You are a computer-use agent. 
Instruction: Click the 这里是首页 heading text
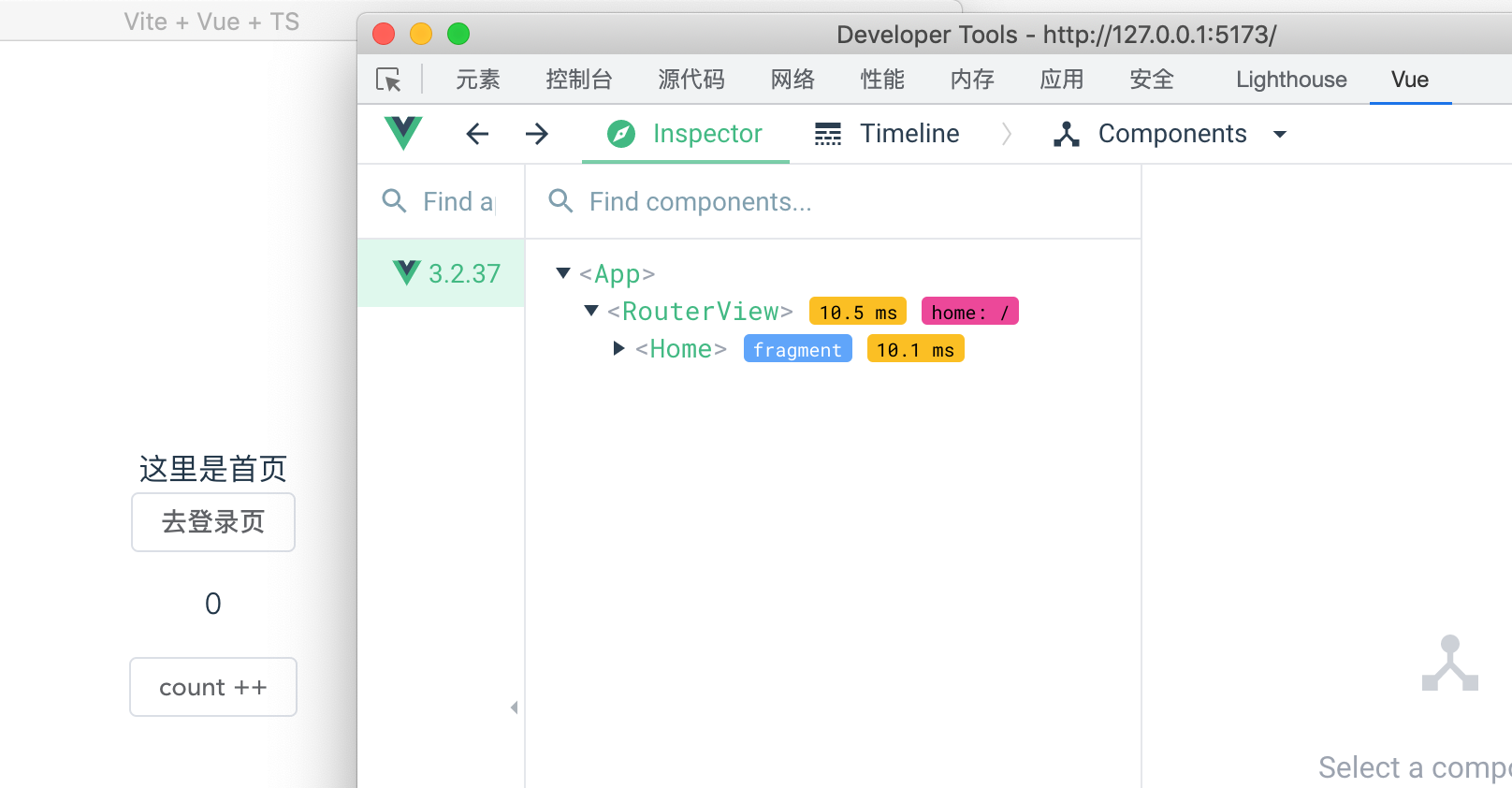pos(213,469)
